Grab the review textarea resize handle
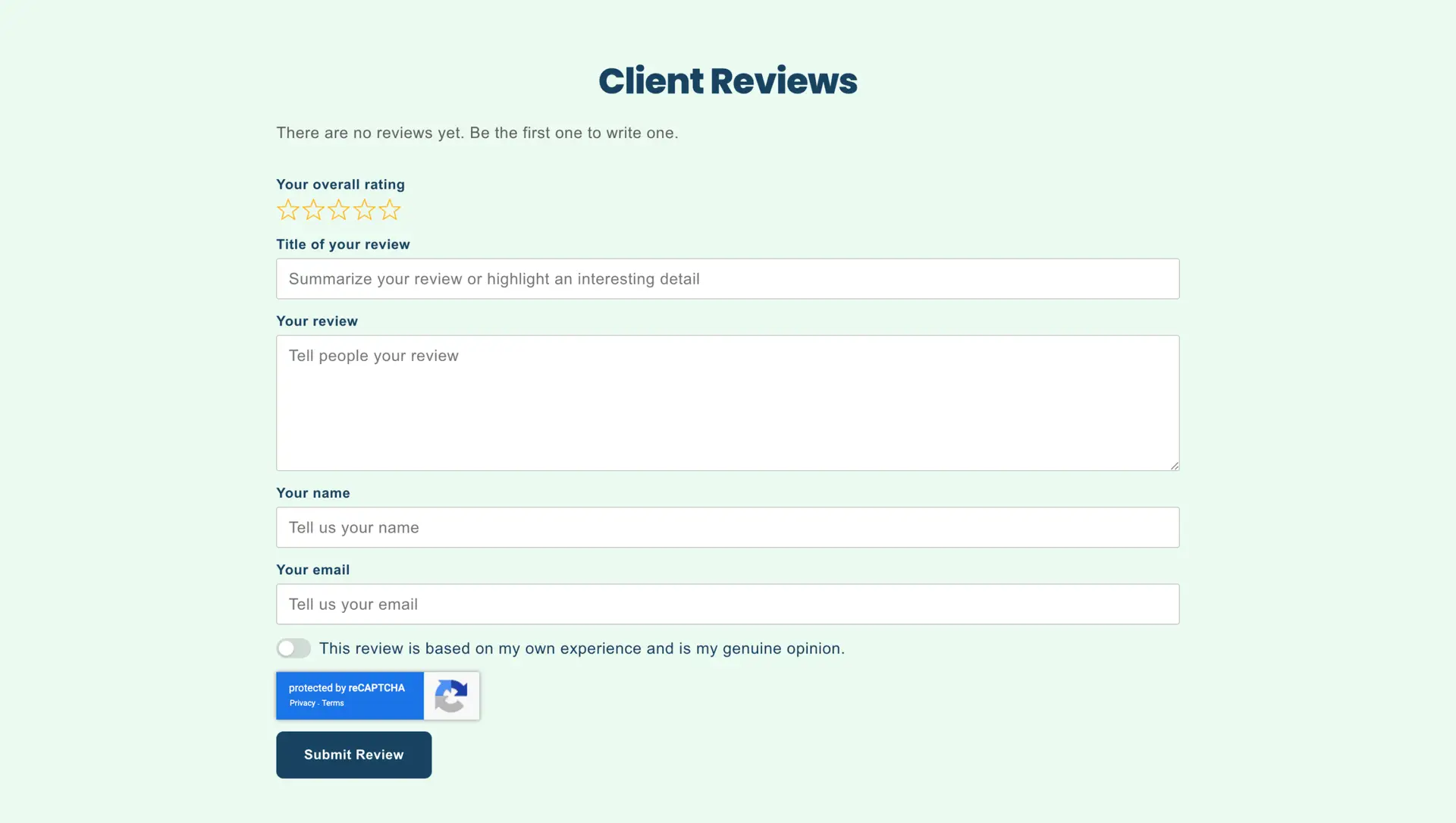1456x823 pixels. click(1174, 465)
